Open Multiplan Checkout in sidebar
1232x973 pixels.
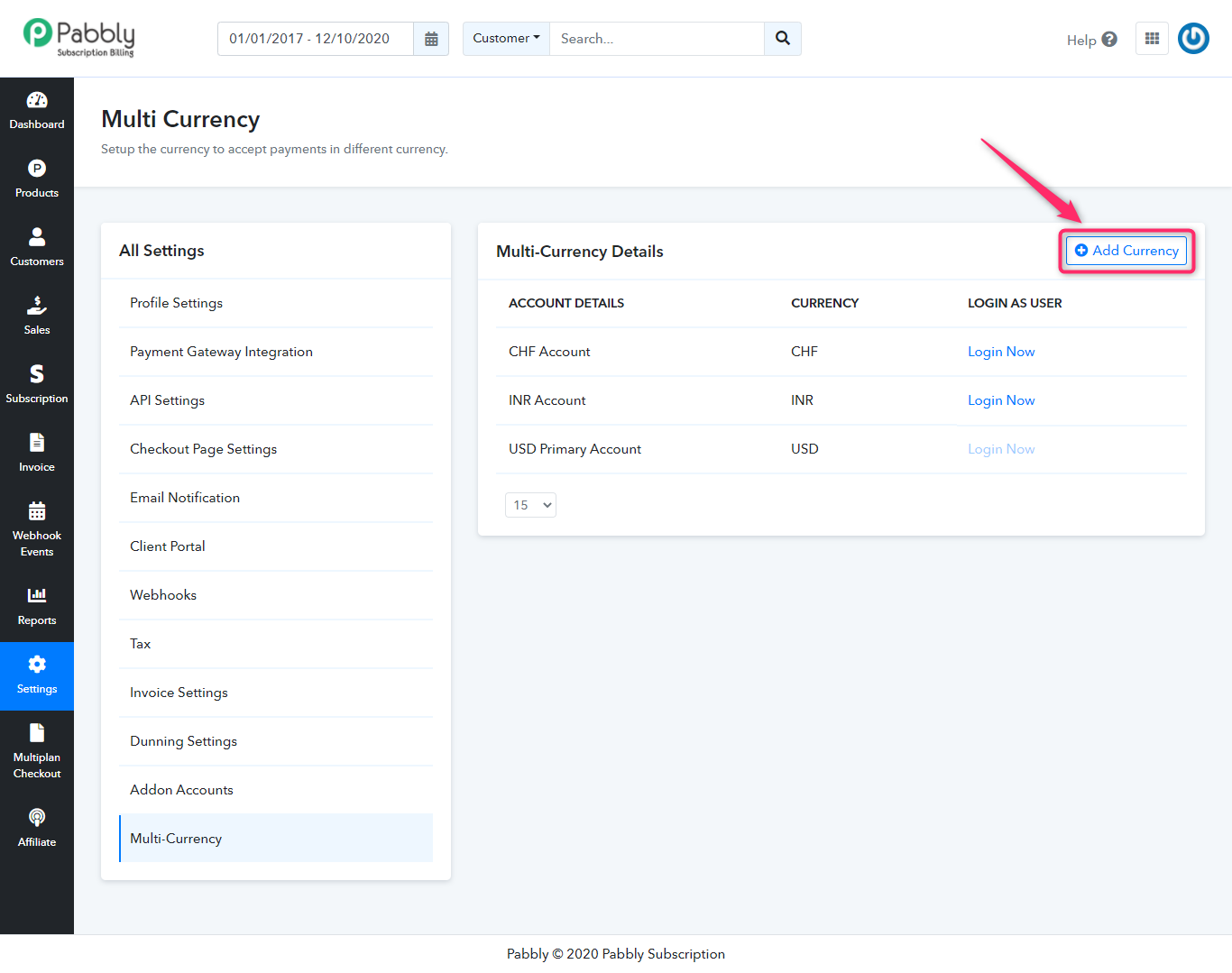pos(37,752)
